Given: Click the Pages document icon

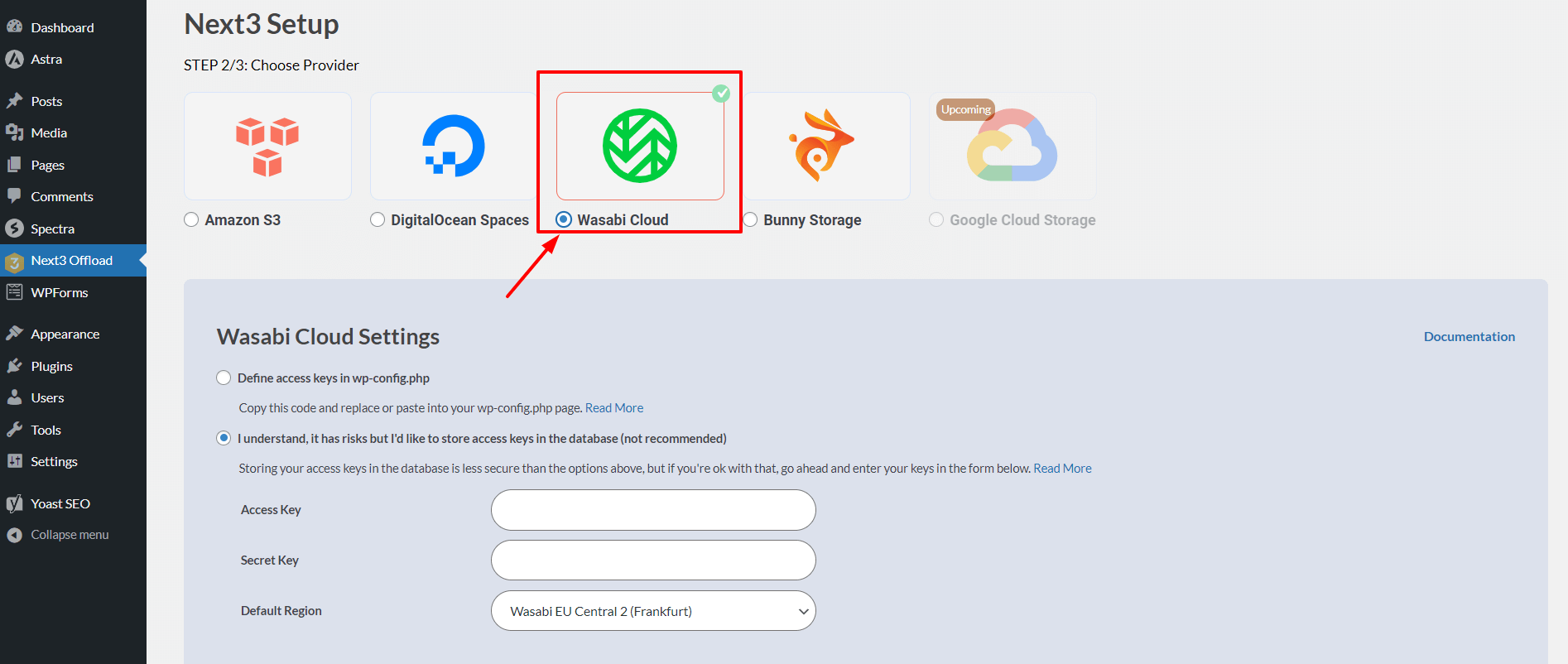Looking at the screenshot, I should coord(14,165).
